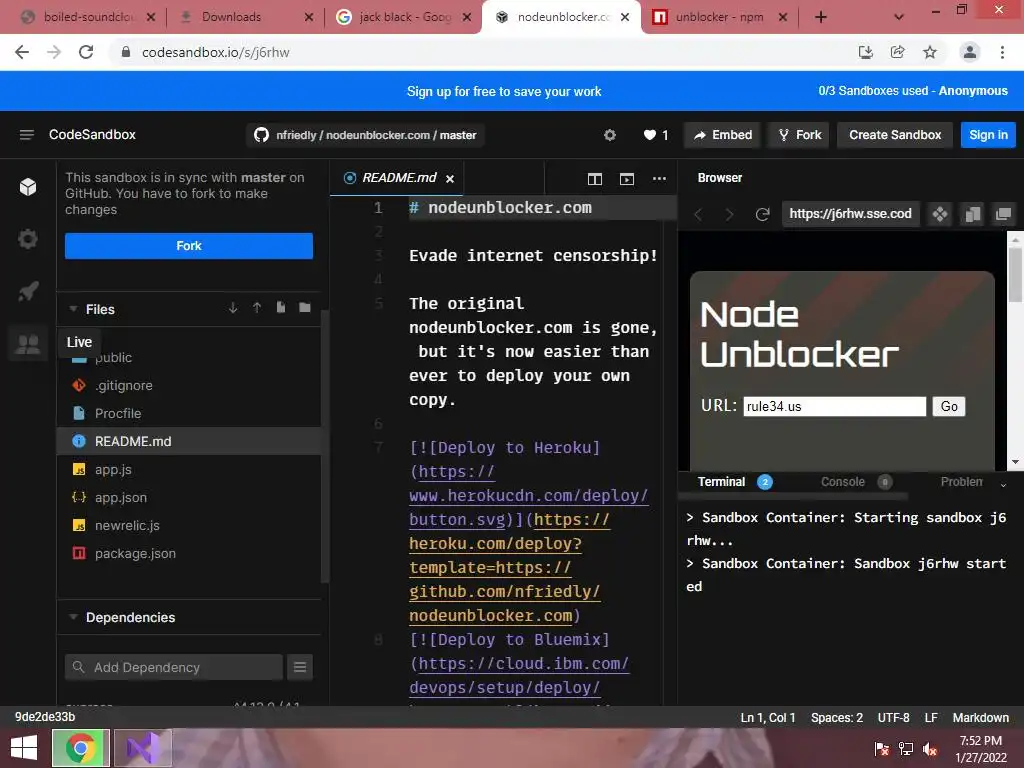
Task: Click the preview browser address field
Action: pyautogui.click(x=850, y=214)
